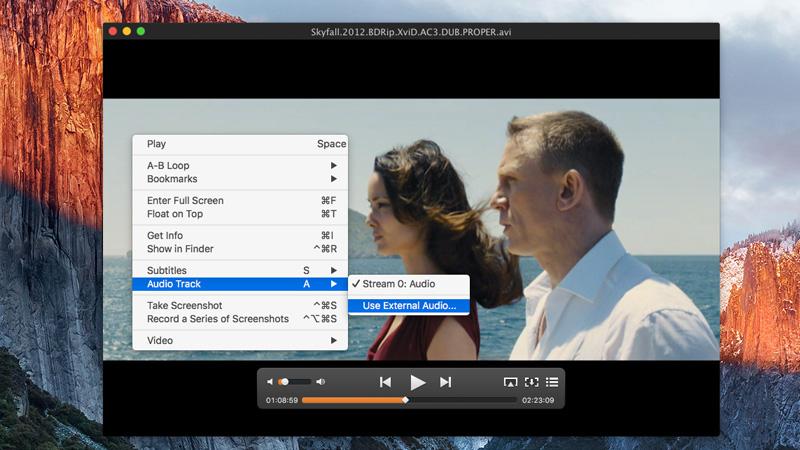Open the A-B Loop submenu
This screenshot has width=800, height=450.
coord(240,165)
